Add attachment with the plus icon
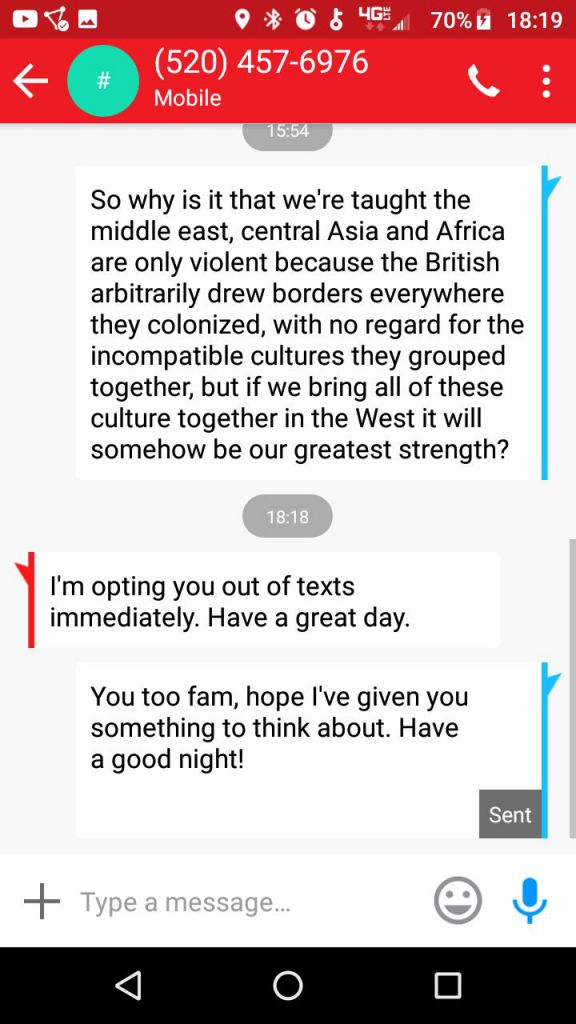This screenshot has width=576, height=1024. (x=42, y=901)
